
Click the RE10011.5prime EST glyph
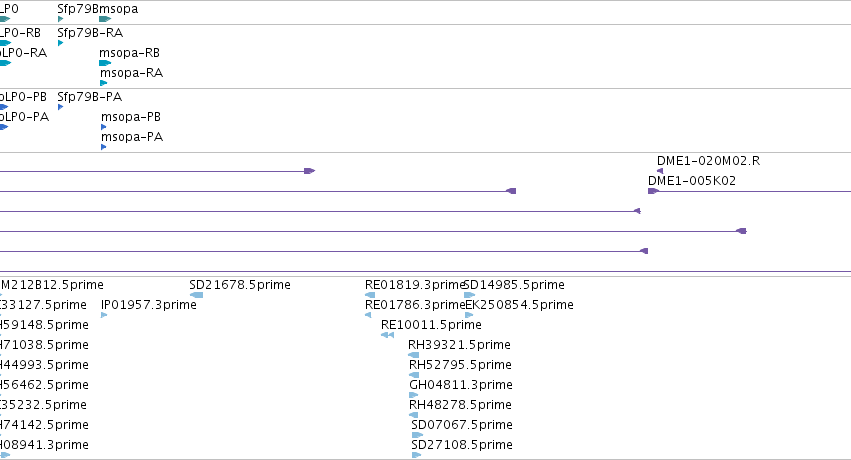tap(388, 335)
